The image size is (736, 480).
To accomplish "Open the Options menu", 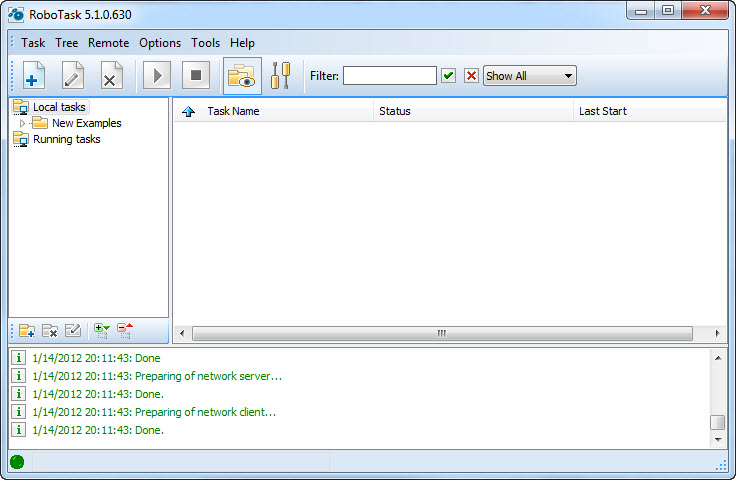I will 160,43.
